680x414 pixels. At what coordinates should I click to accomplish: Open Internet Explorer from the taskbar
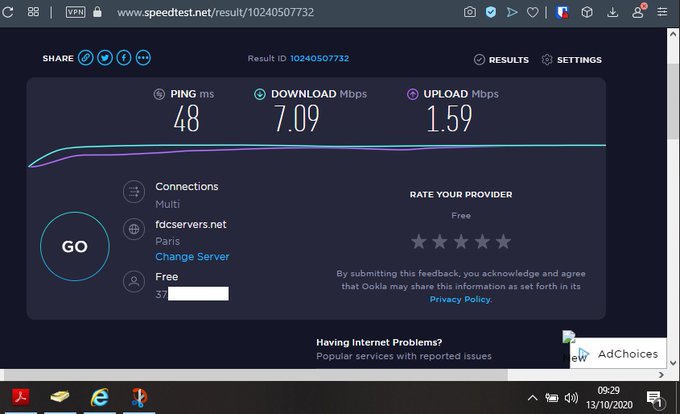[99, 397]
